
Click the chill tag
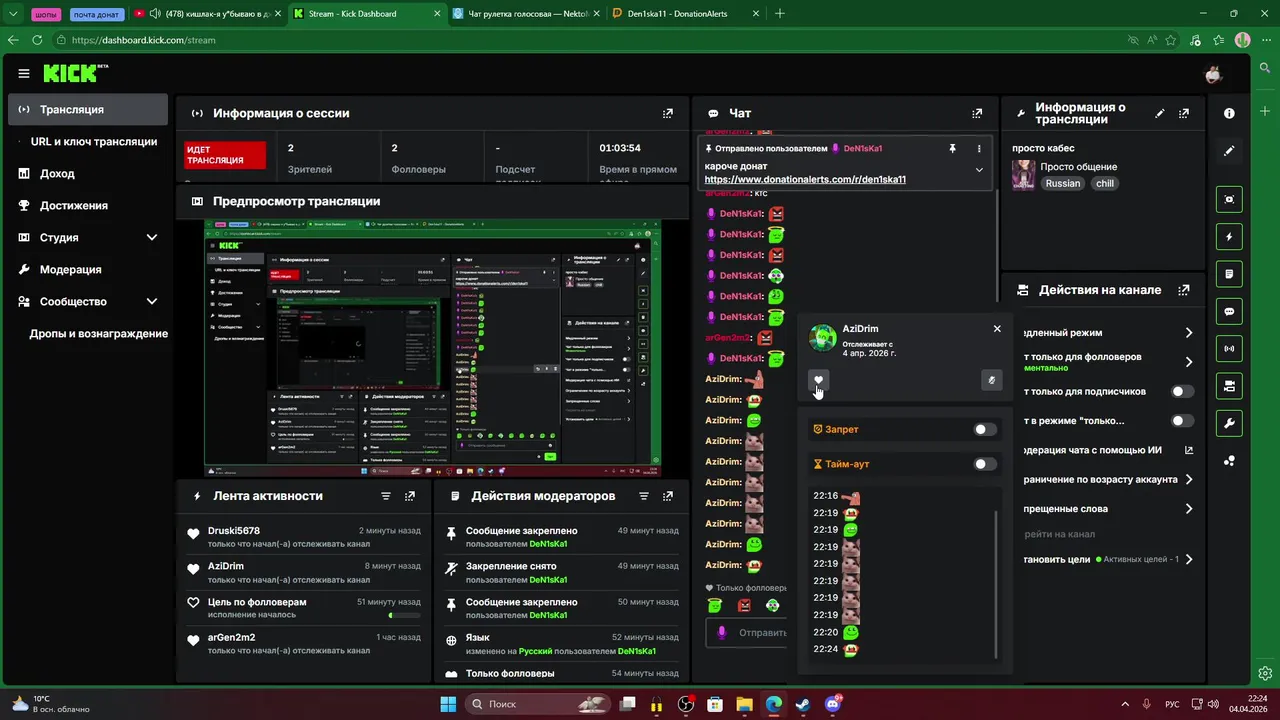1104,184
